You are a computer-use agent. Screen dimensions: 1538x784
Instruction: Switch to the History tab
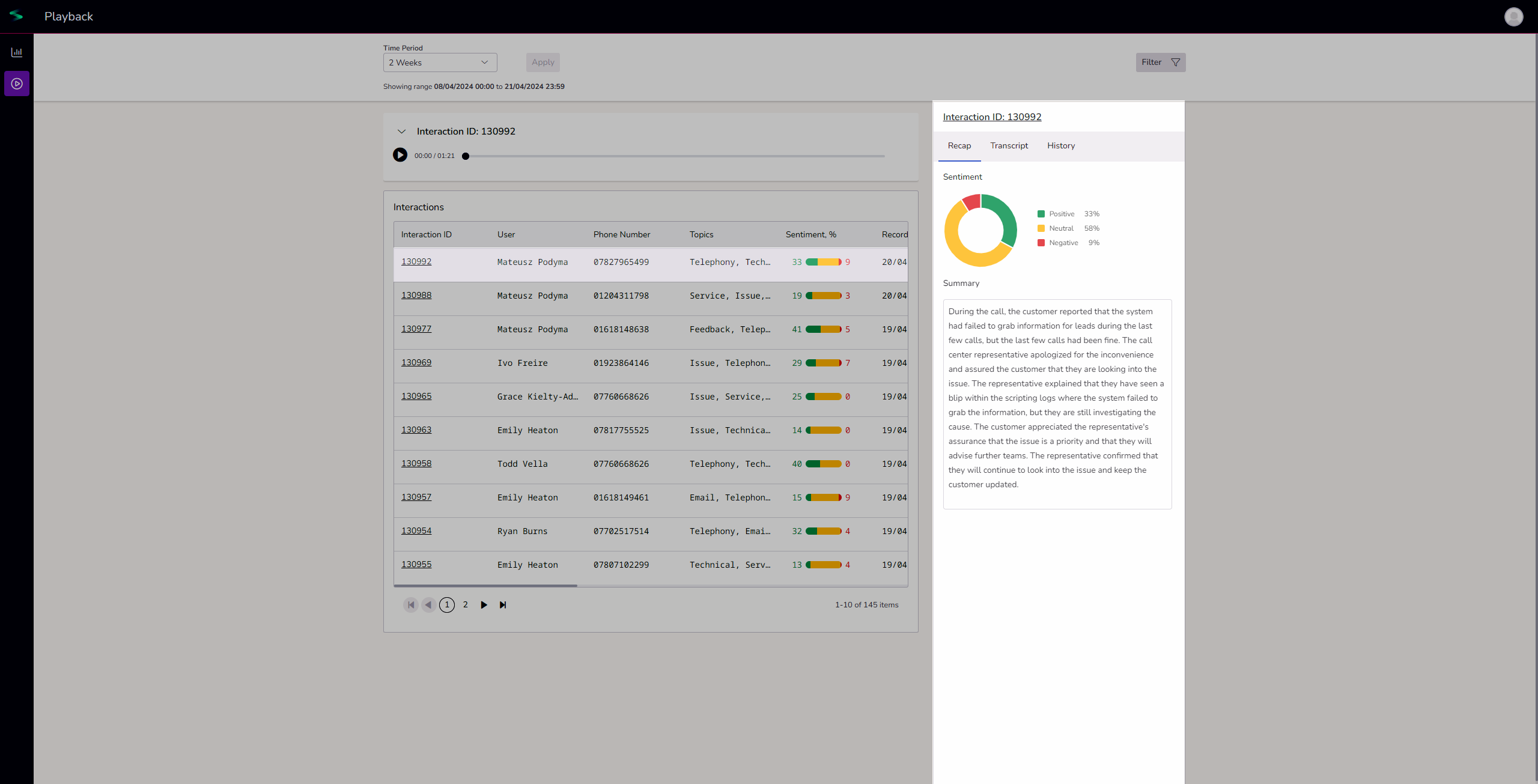point(1061,146)
